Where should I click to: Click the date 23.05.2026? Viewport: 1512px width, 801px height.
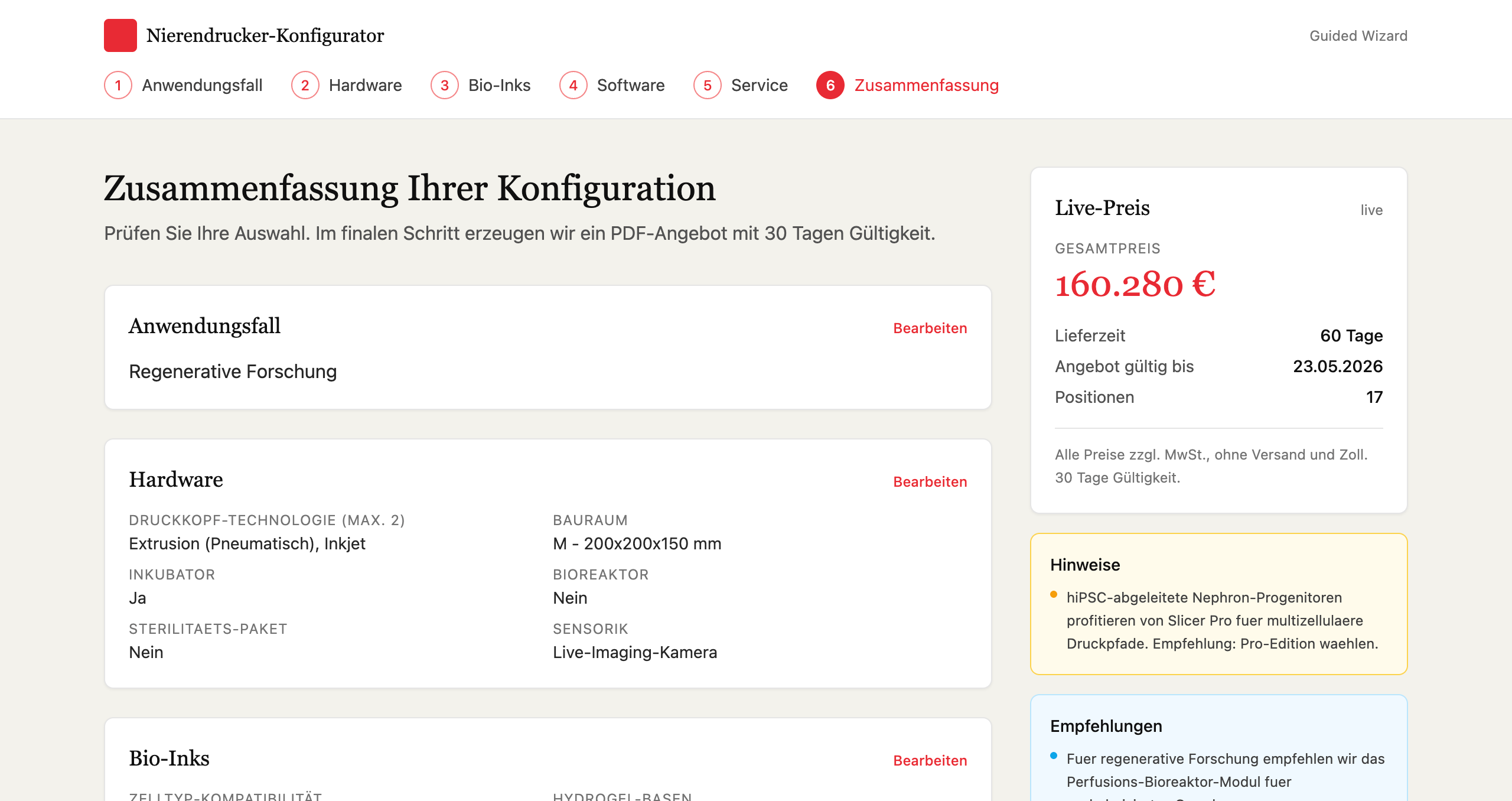click(1338, 366)
